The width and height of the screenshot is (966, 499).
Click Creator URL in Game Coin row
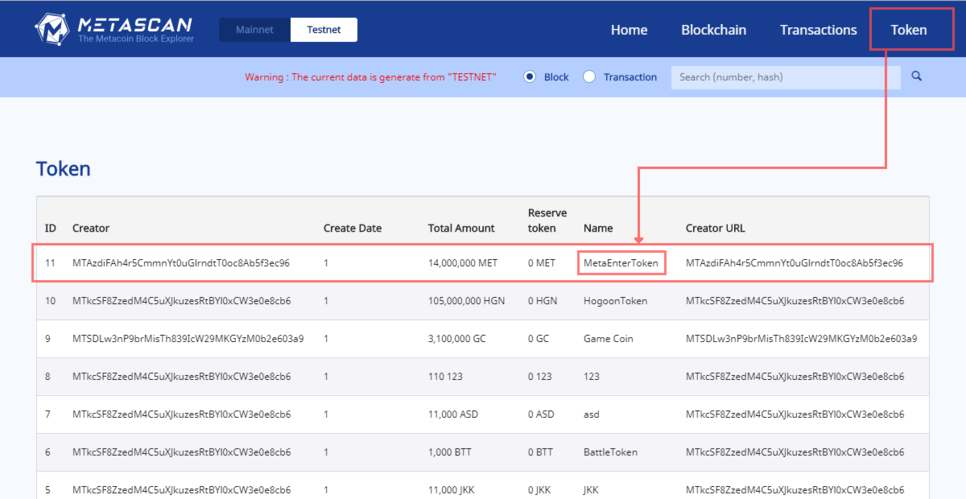(x=802, y=338)
